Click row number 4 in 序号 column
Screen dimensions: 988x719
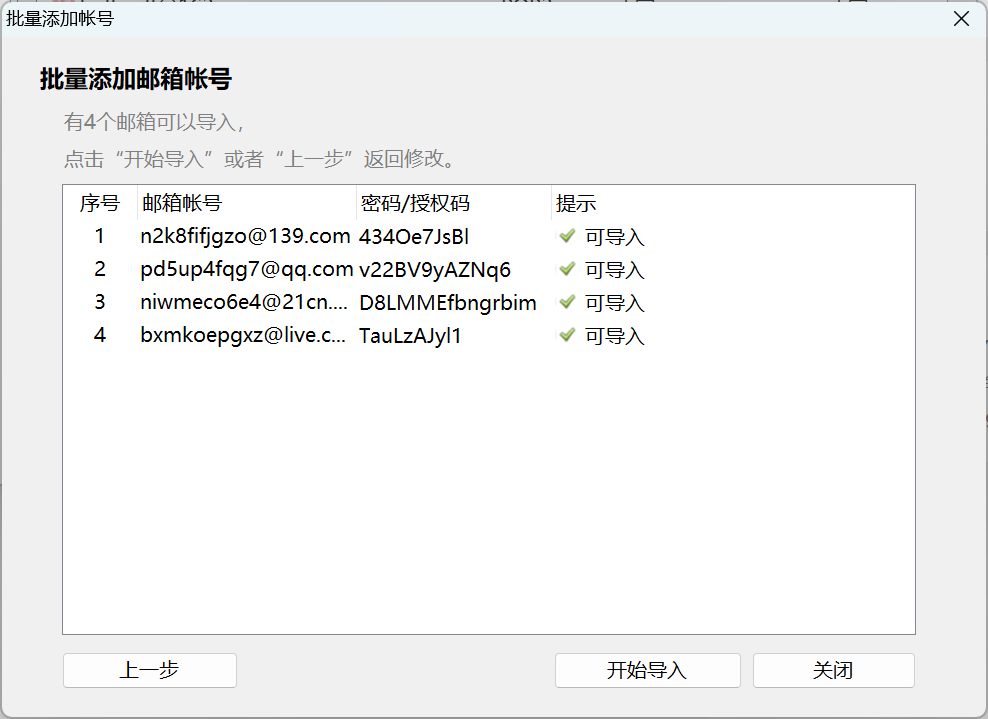(x=100, y=335)
